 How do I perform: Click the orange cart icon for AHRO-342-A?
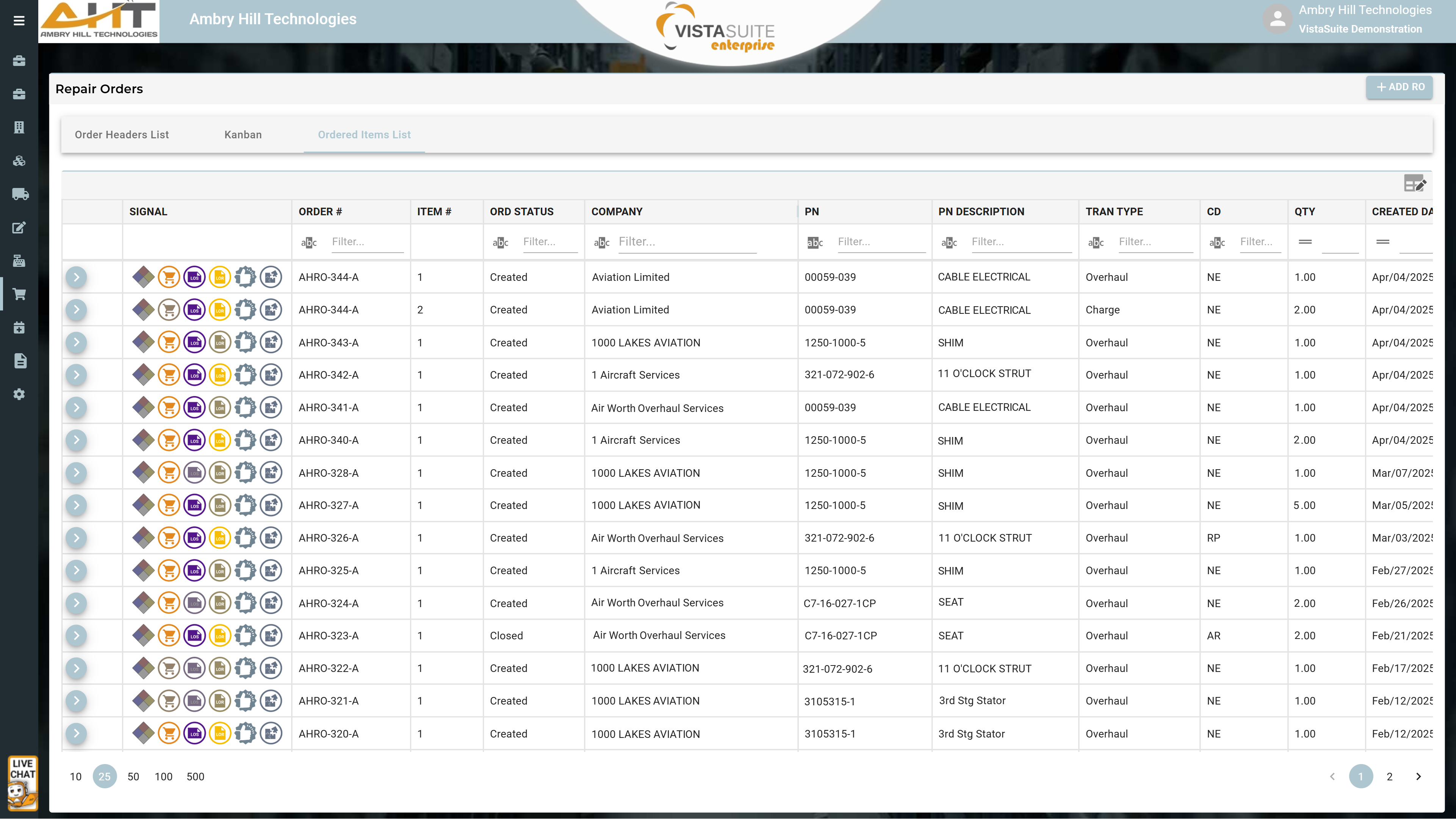pos(168,375)
